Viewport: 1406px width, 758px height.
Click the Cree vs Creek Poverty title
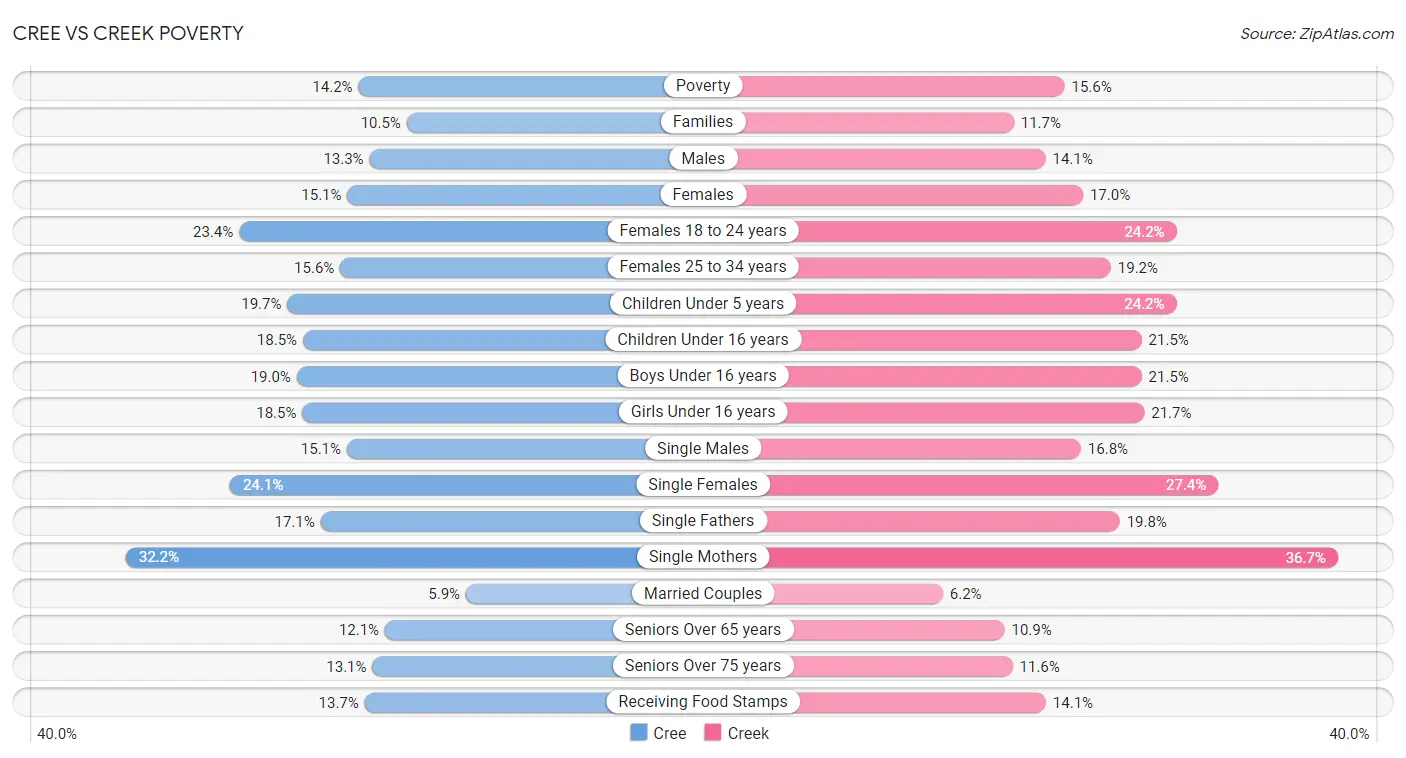point(128,33)
